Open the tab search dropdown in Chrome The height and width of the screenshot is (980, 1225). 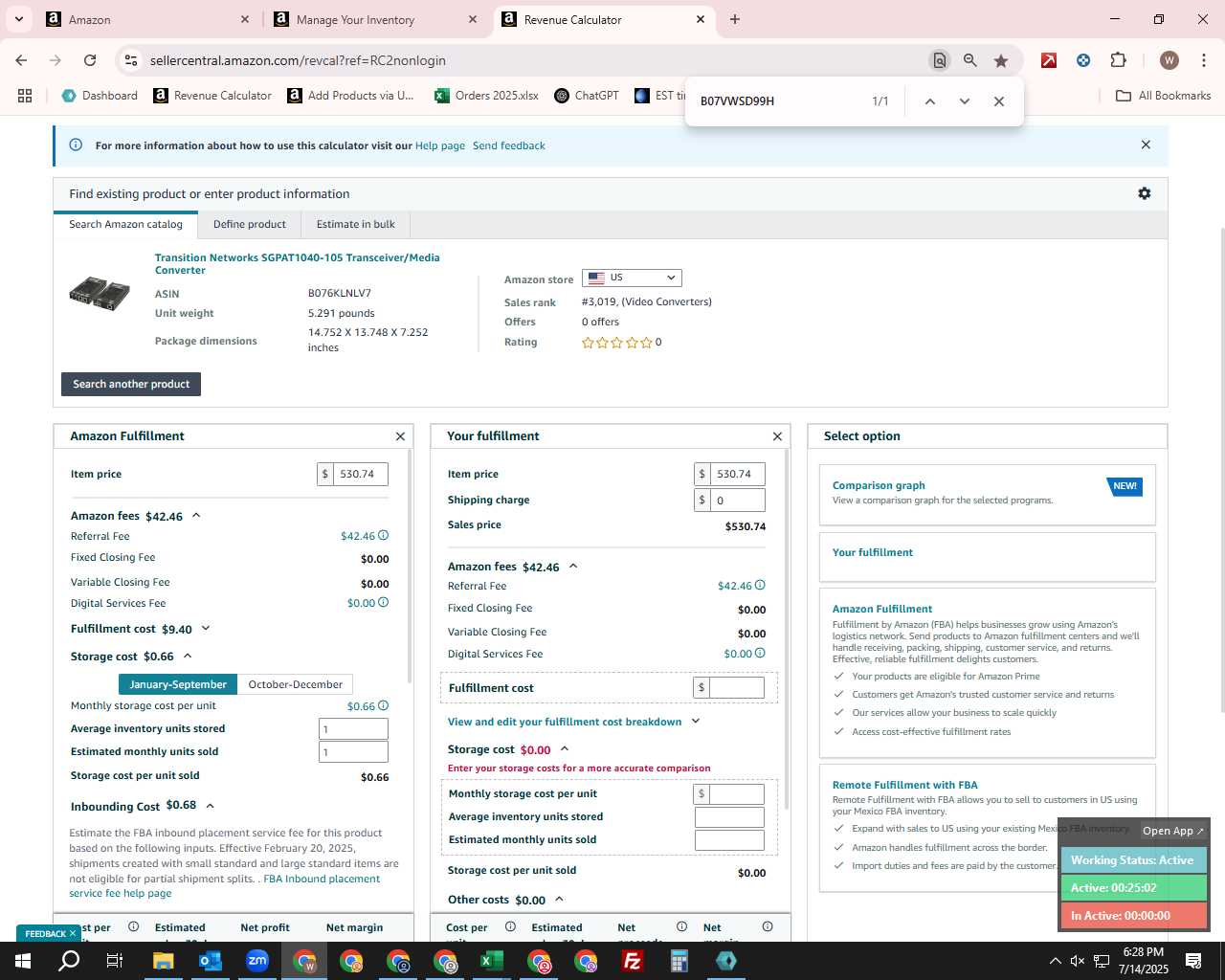(18, 19)
